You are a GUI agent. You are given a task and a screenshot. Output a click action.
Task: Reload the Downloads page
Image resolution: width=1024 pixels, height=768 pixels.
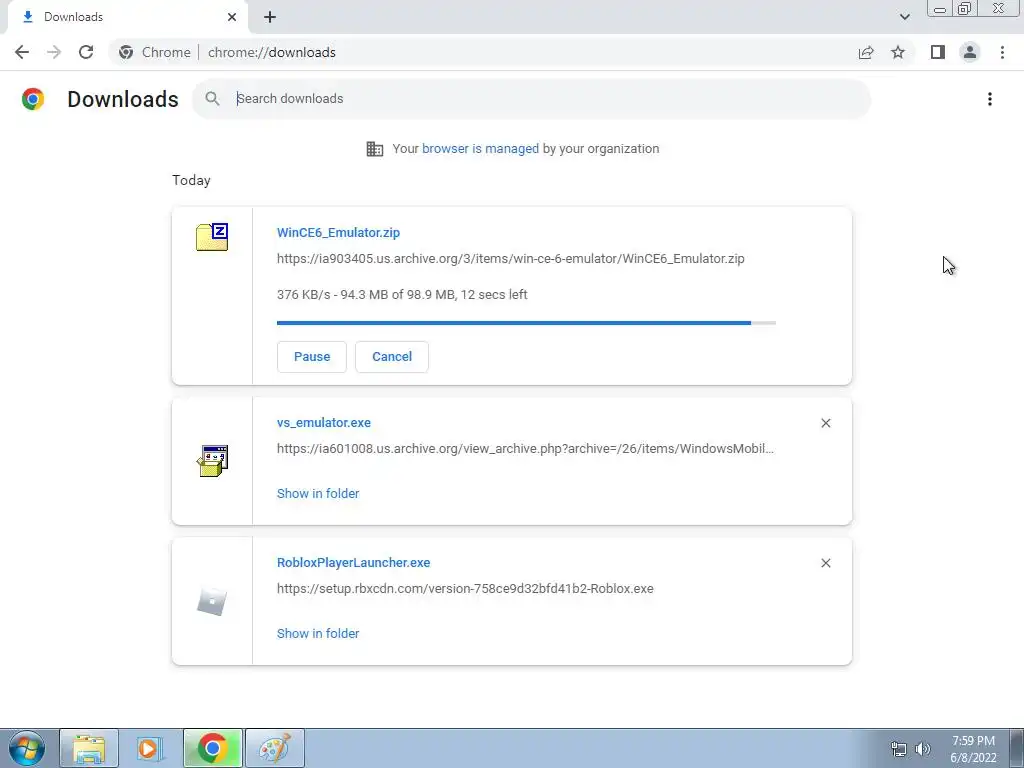tap(86, 52)
